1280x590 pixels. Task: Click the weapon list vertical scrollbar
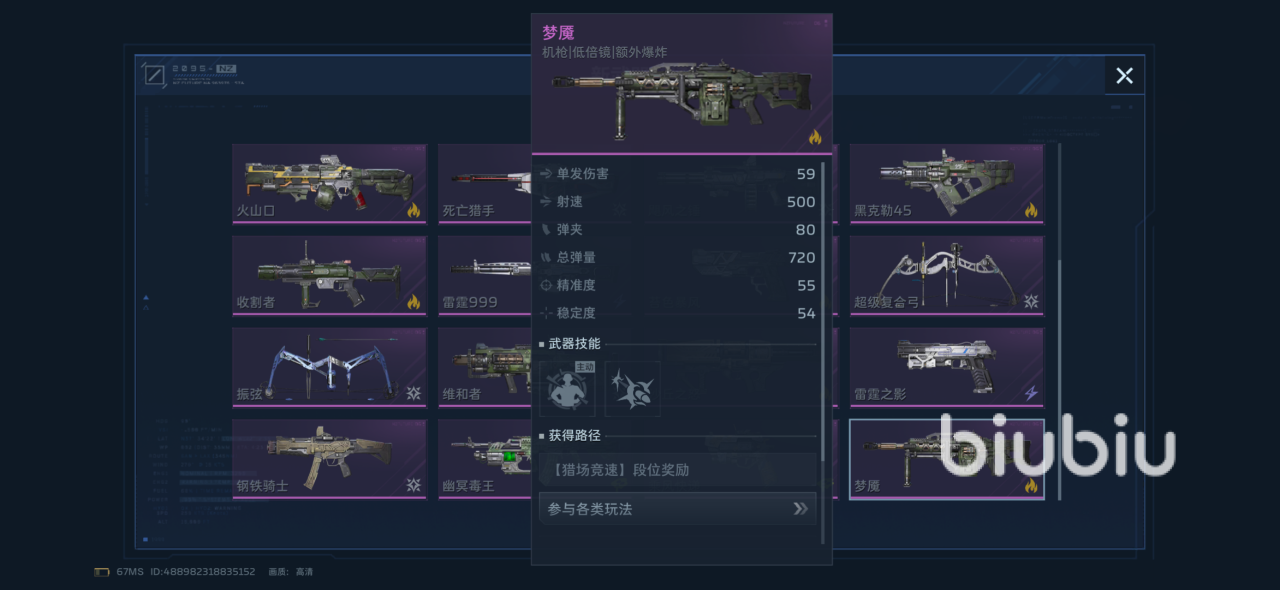point(1060,320)
